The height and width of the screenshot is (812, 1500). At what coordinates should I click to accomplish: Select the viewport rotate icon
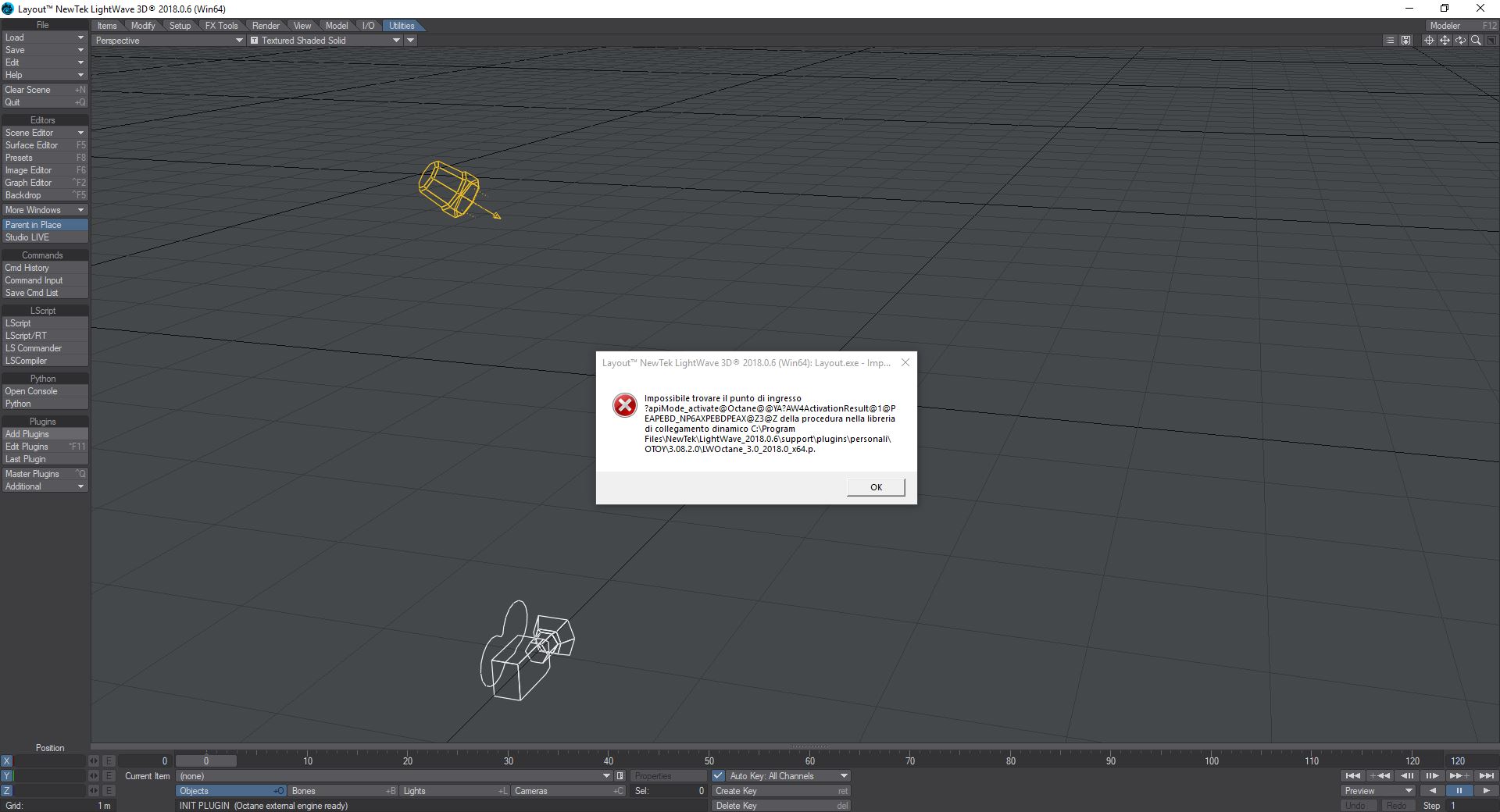click(1460, 41)
